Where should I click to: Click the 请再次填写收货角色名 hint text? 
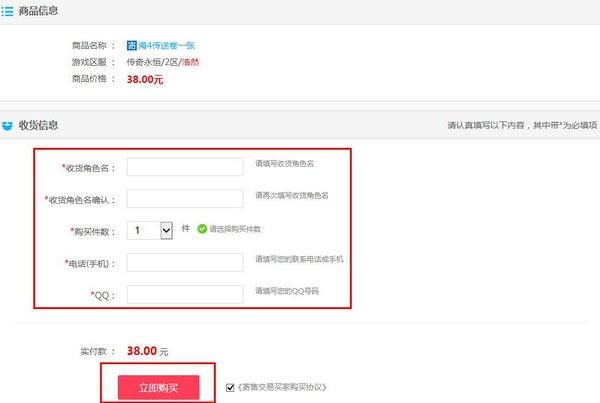click(x=292, y=196)
